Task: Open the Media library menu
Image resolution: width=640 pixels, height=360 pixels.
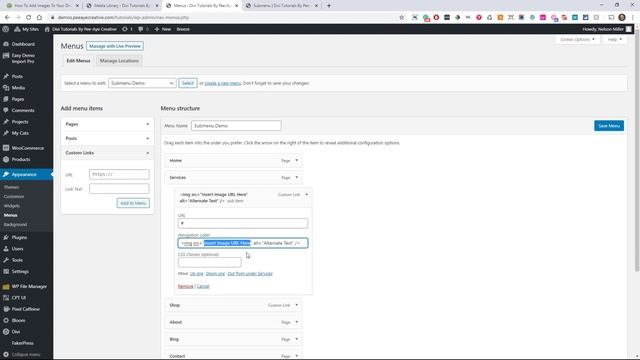Action: pyautogui.click(x=18, y=88)
